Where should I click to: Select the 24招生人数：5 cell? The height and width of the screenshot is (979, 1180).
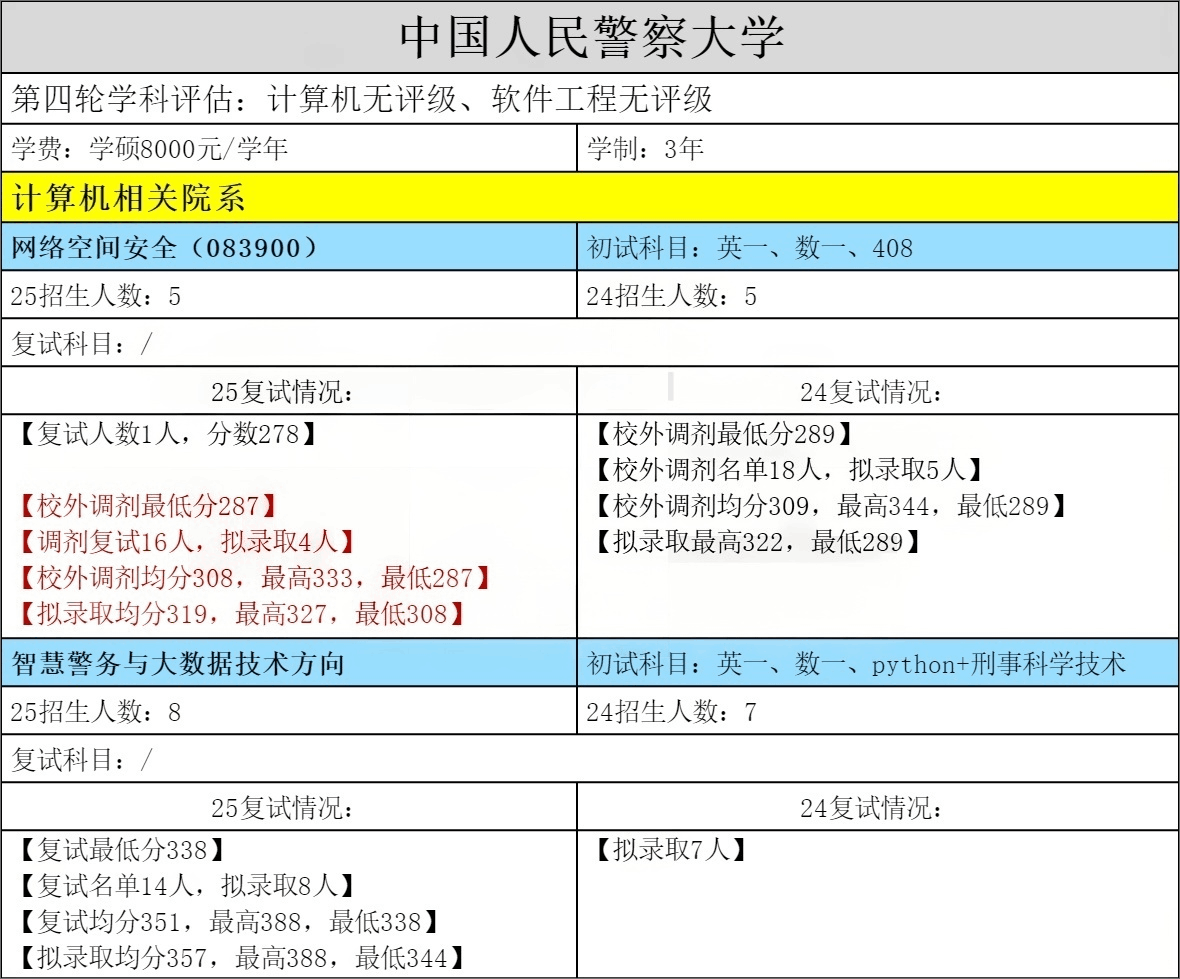672,296
